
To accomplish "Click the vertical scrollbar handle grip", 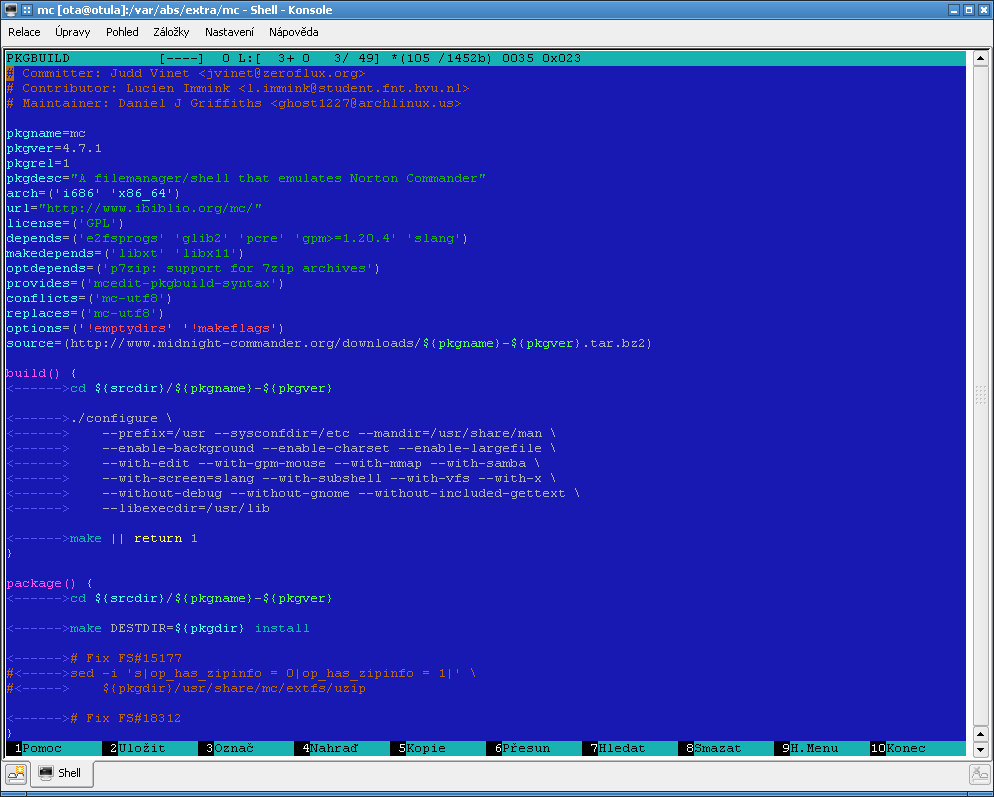I will click(981, 394).
